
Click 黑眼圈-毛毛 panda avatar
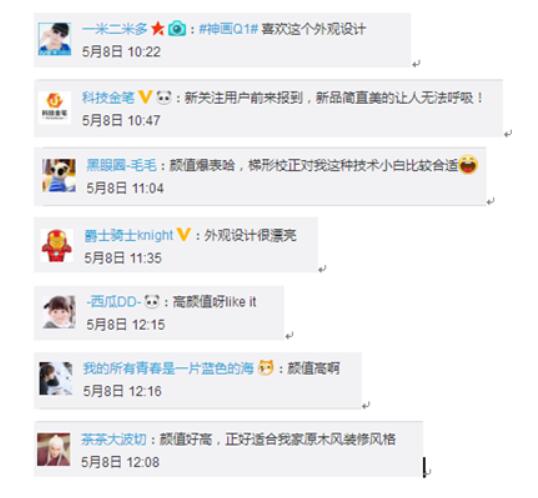[x=59, y=175]
